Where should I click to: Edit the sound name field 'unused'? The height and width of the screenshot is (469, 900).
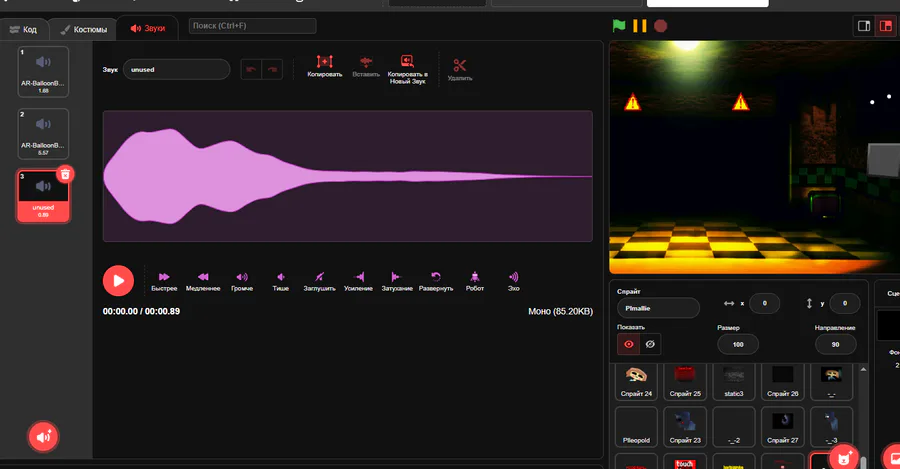pyautogui.click(x=176, y=69)
